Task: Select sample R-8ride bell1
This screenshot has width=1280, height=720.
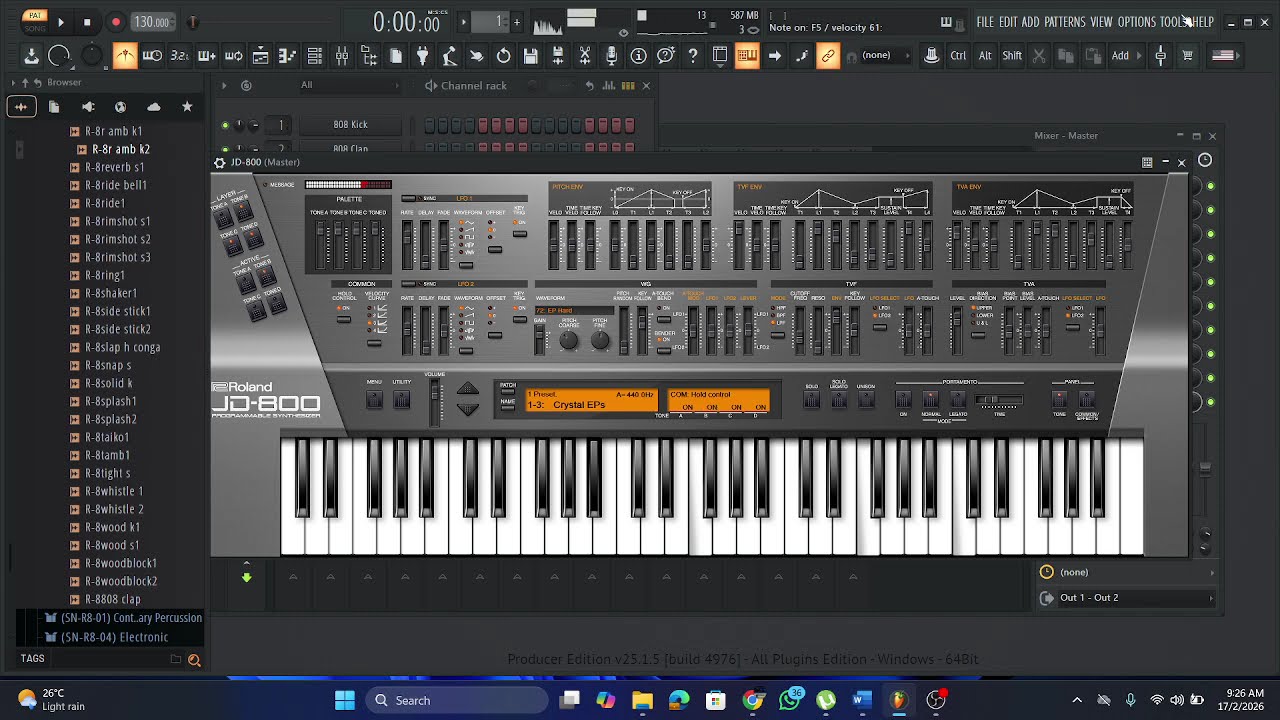Action: pyautogui.click(x=116, y=185)
